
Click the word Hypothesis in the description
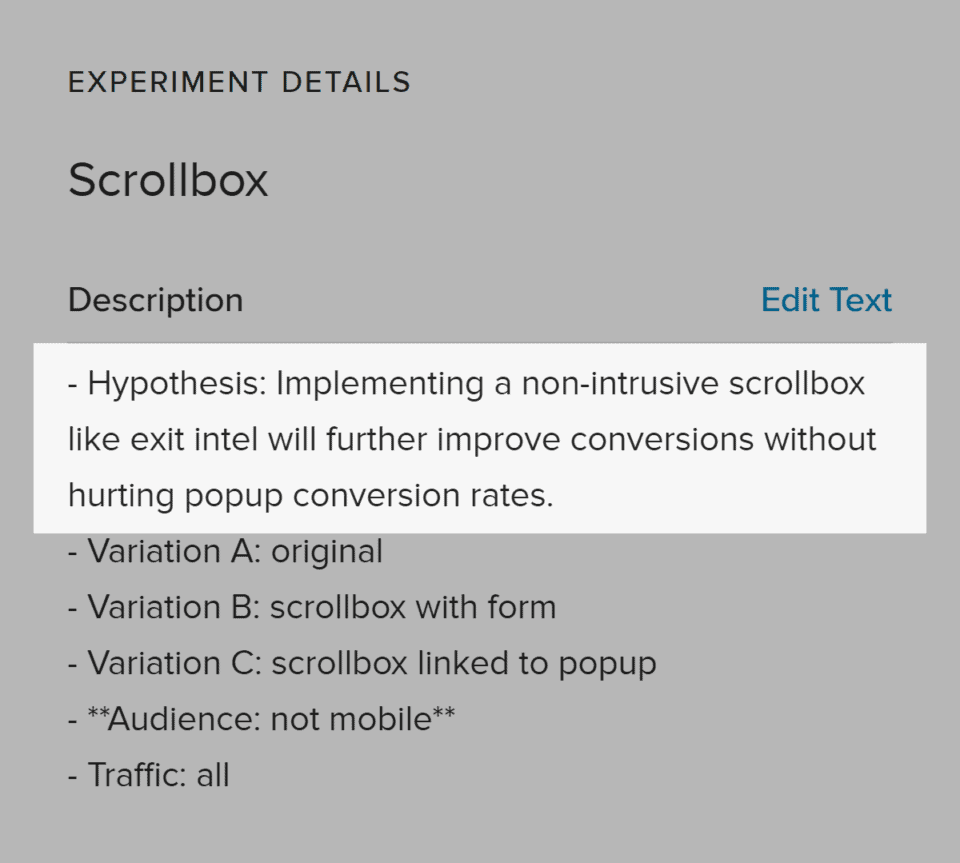[x=176, y=384]
